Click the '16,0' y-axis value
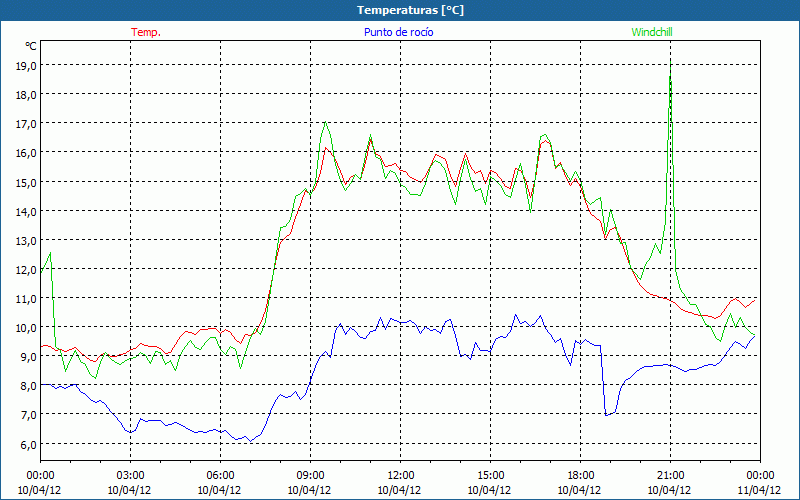The image size is (800, 500). click(x=26, y=153)
